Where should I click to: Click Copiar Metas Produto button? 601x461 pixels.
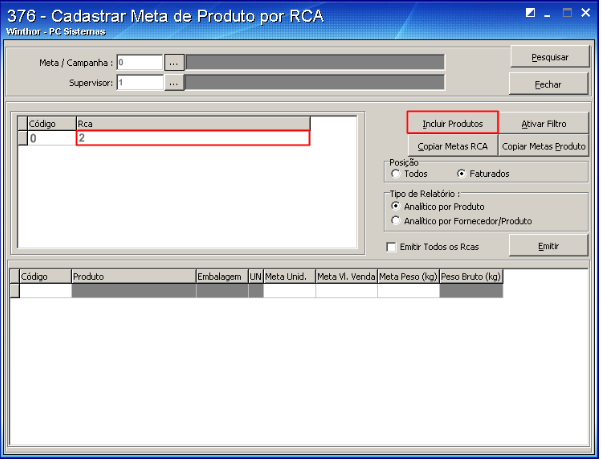pos(544,146)
